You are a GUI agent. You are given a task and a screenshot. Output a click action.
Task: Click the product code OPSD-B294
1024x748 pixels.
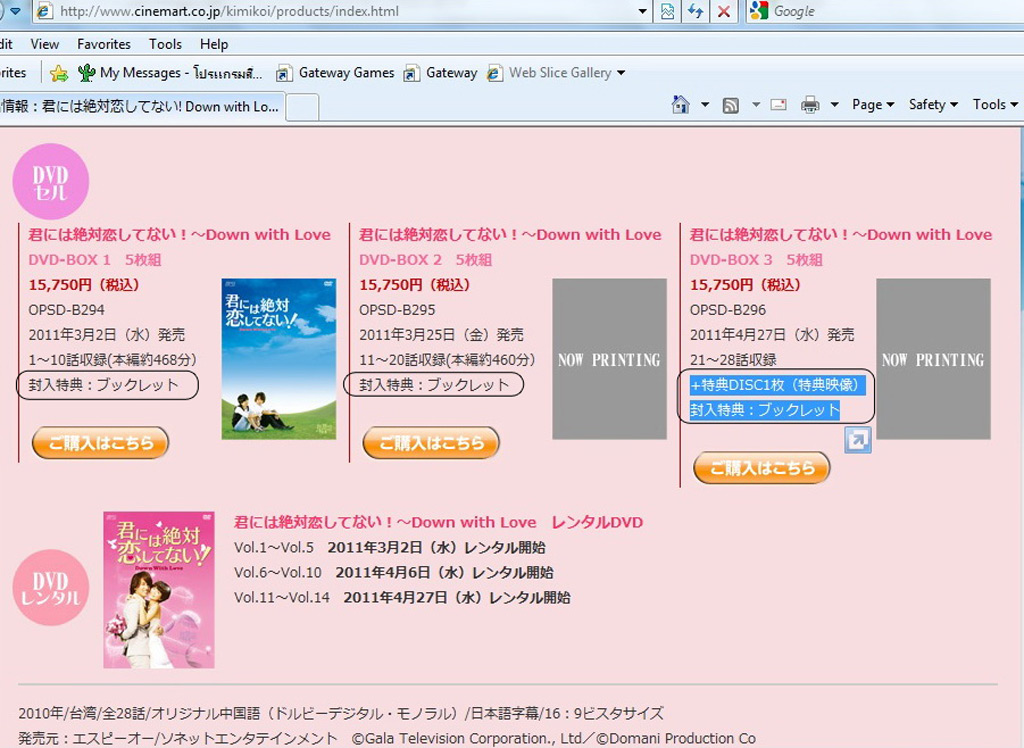(67, 310)
